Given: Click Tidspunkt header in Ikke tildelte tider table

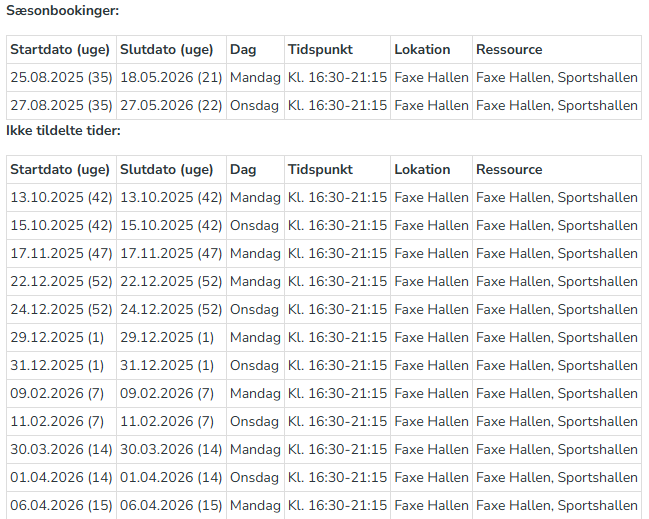Looking at the screenshot, I should coord(320,169).
